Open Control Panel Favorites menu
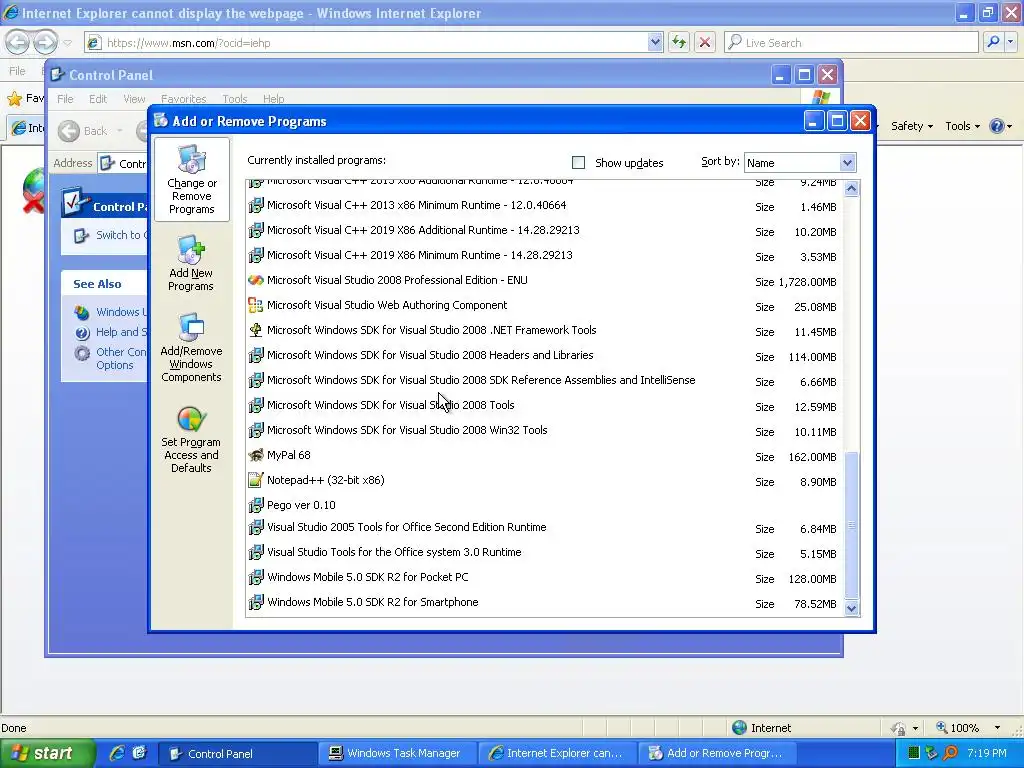This screenshot has height=768, width=1024. [x=184, y=99]
